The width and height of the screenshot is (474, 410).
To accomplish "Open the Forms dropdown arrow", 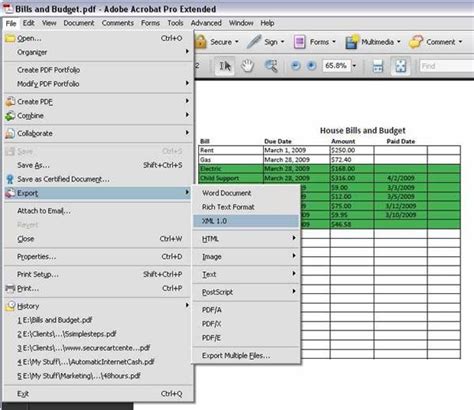I will tap(334, 42).
